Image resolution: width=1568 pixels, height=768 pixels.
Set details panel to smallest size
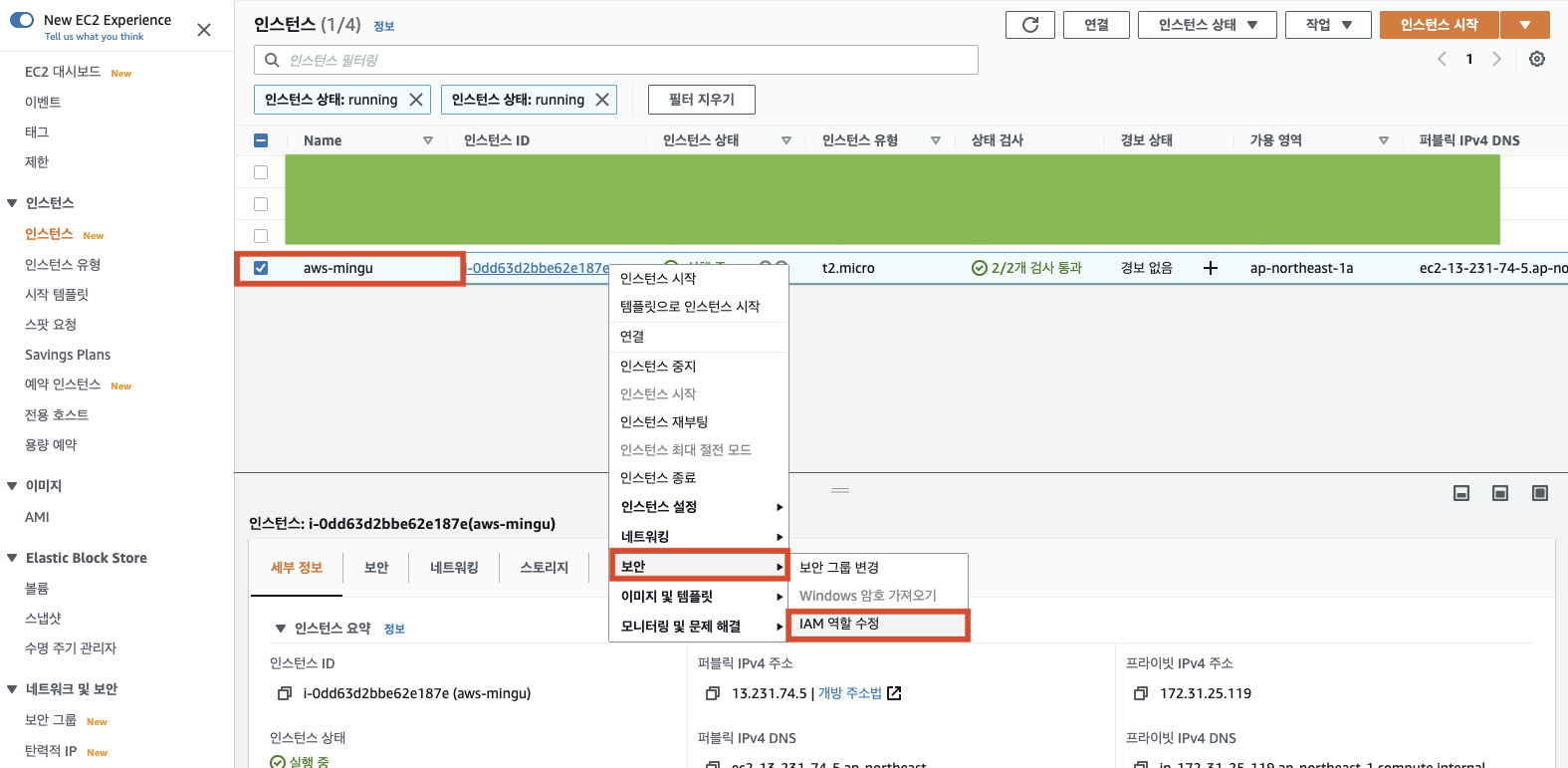coord(1461,493)
